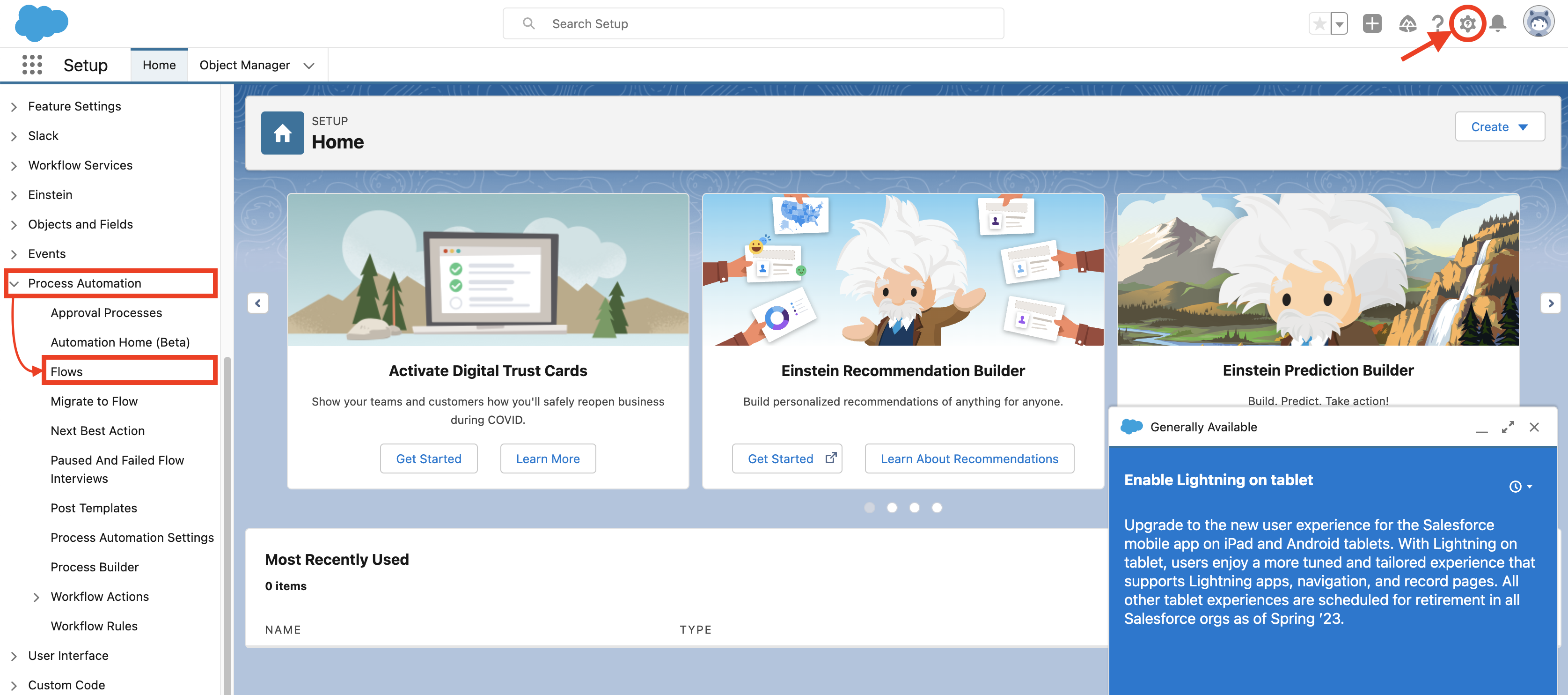Expand the Generally Available panel
The width and height of the screenshot is (1568, 695).
pos(1508,428)
